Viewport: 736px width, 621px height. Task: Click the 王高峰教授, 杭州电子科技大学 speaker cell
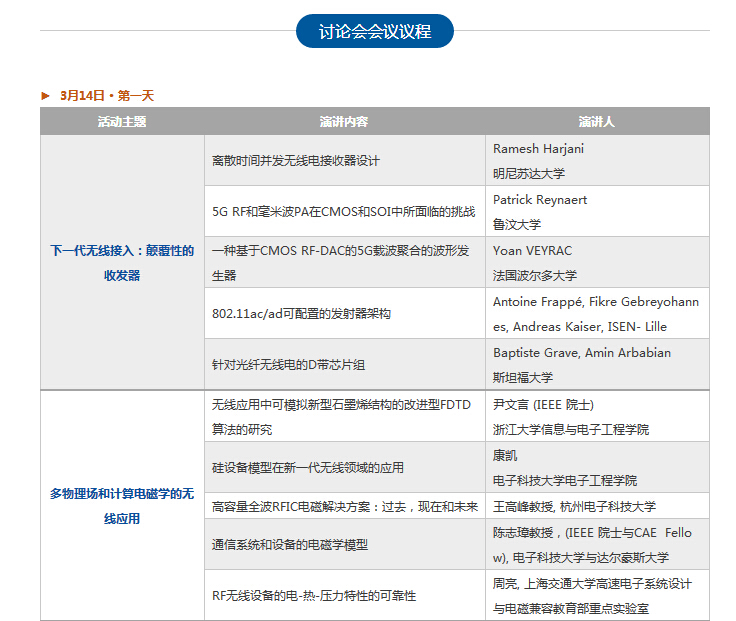574,506
